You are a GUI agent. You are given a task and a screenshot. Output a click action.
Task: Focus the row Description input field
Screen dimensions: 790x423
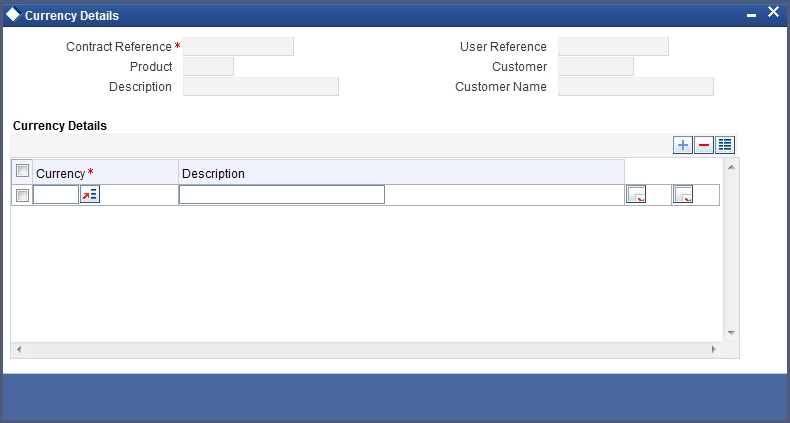282,194
